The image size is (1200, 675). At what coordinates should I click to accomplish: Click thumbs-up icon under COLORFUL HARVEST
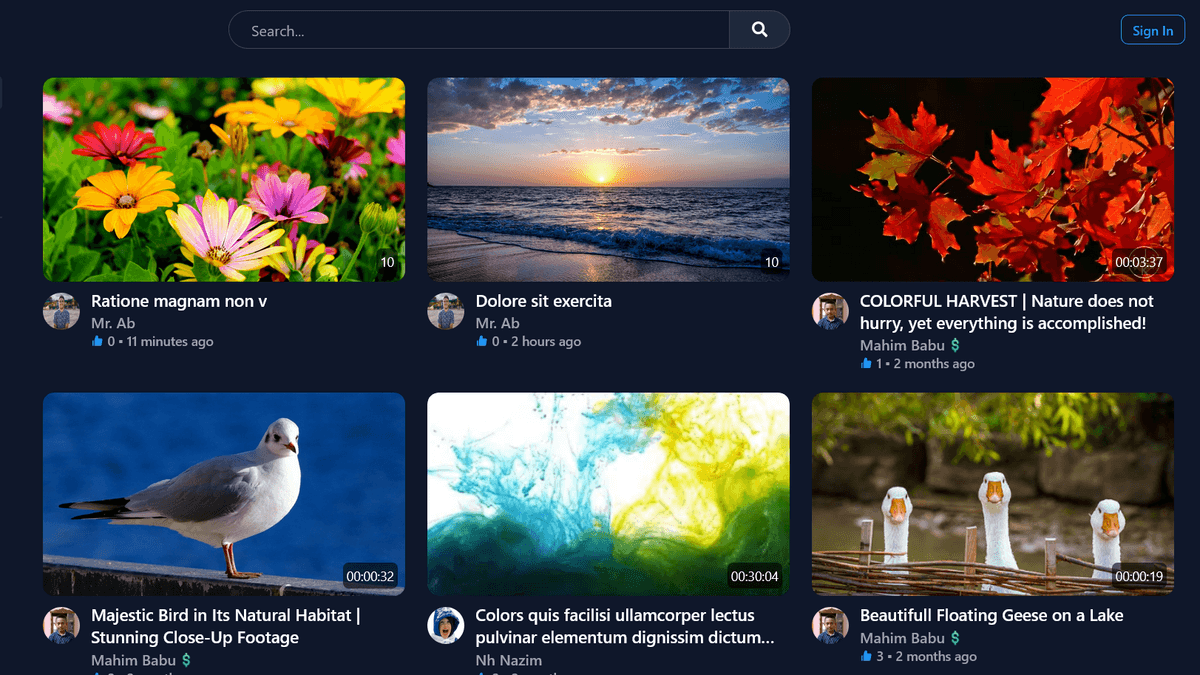tap(866, 363)
